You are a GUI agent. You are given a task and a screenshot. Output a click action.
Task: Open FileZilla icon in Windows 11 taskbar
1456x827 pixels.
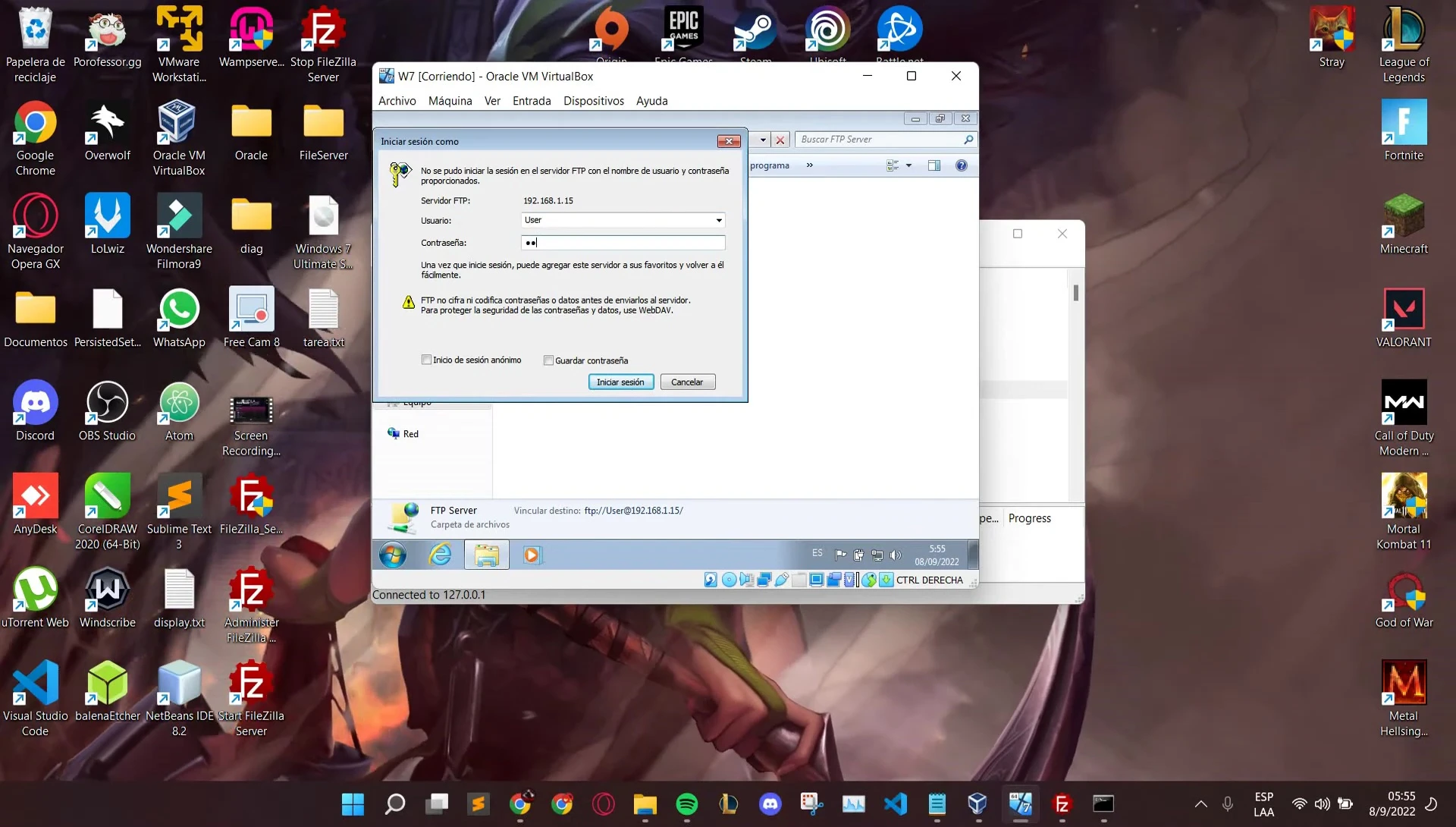pyautogui.click(x=1062, y=803)
